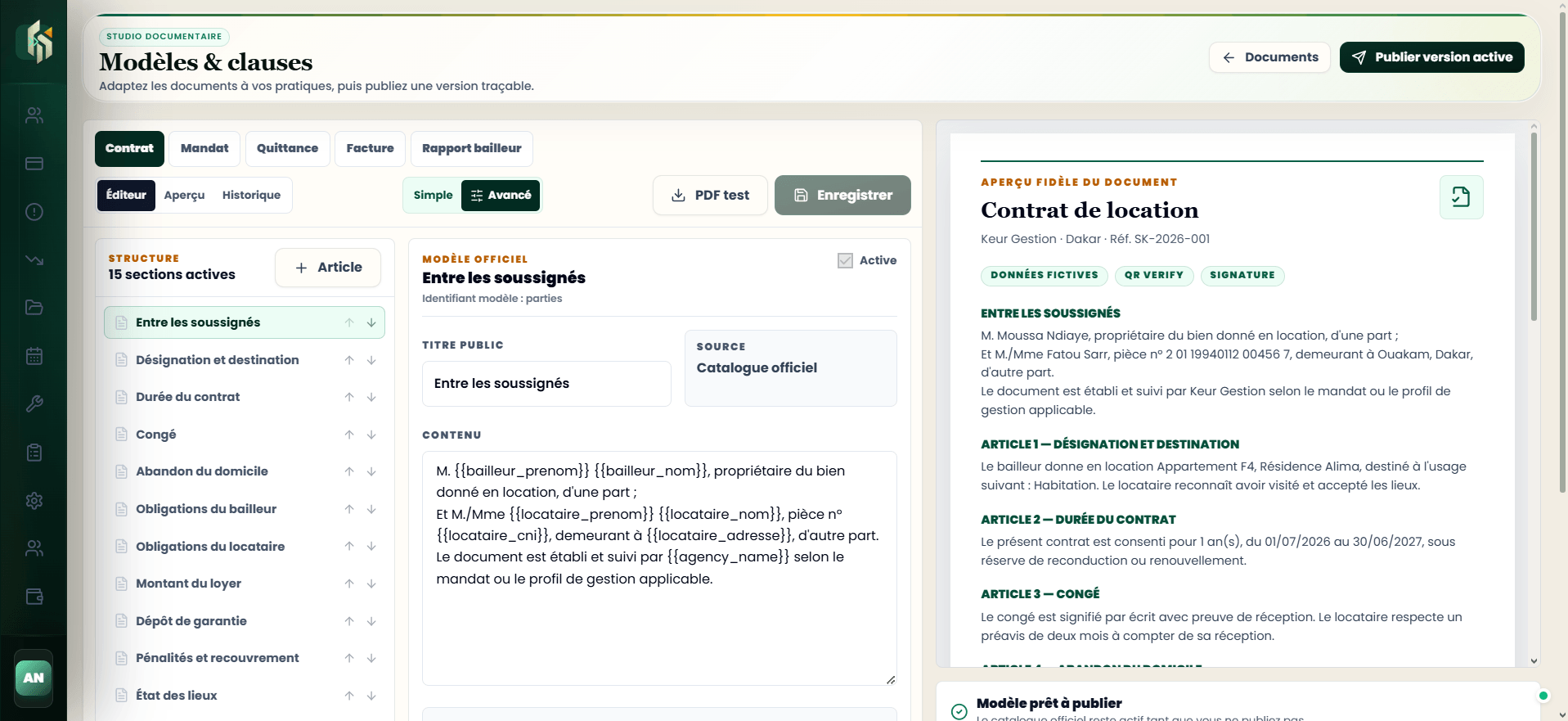1568x721 pixels.
Task: Open the alert circle icon in sidebar
Action: [x=34, y=212]
